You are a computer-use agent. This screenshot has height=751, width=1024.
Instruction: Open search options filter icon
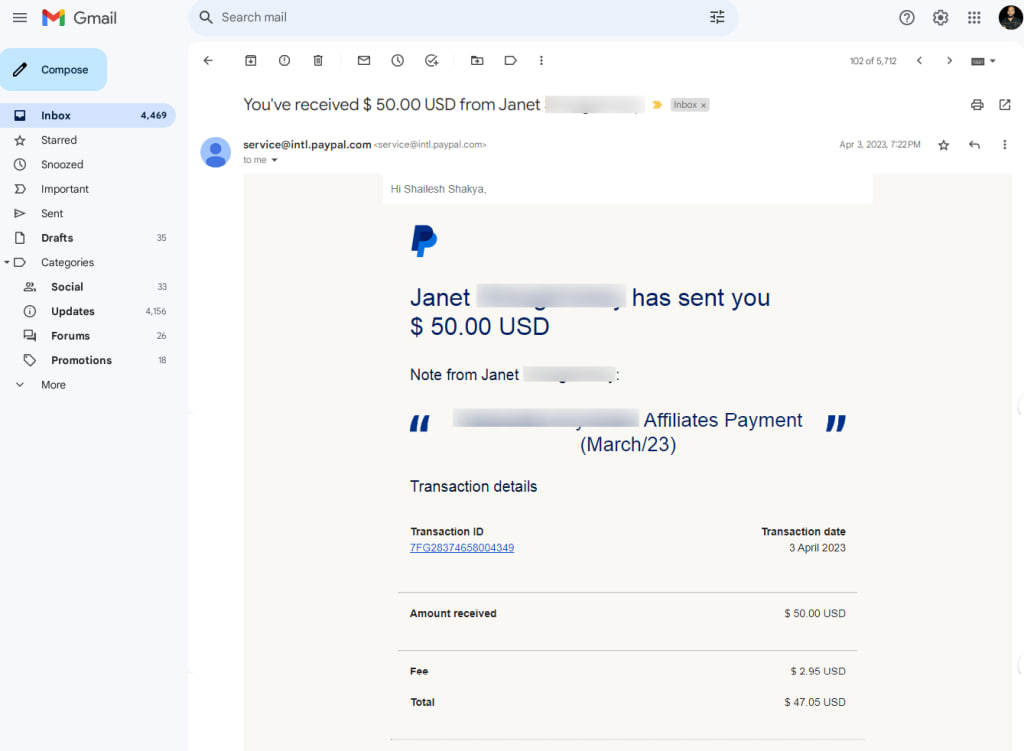pyautogui.click(x=717, y=18)
